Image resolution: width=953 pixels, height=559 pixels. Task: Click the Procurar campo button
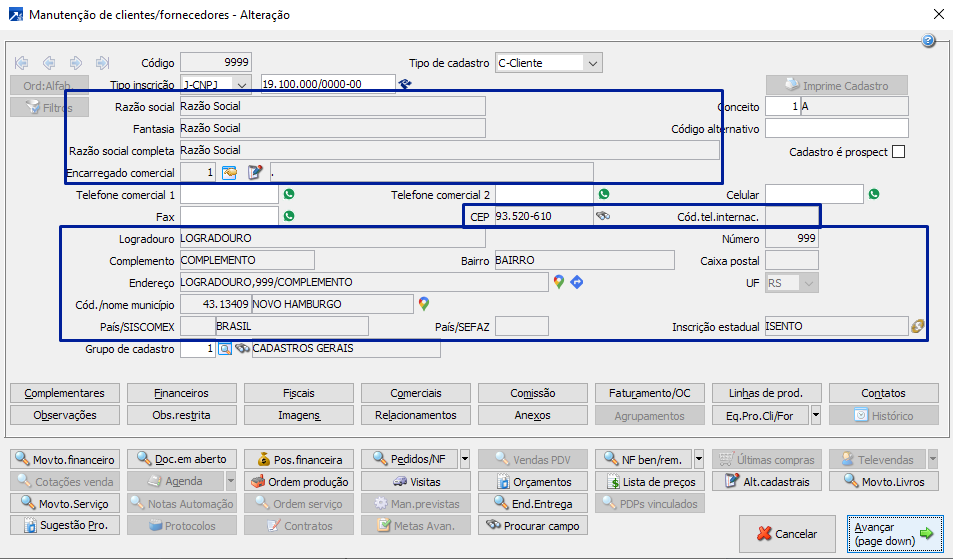[531, 525]
